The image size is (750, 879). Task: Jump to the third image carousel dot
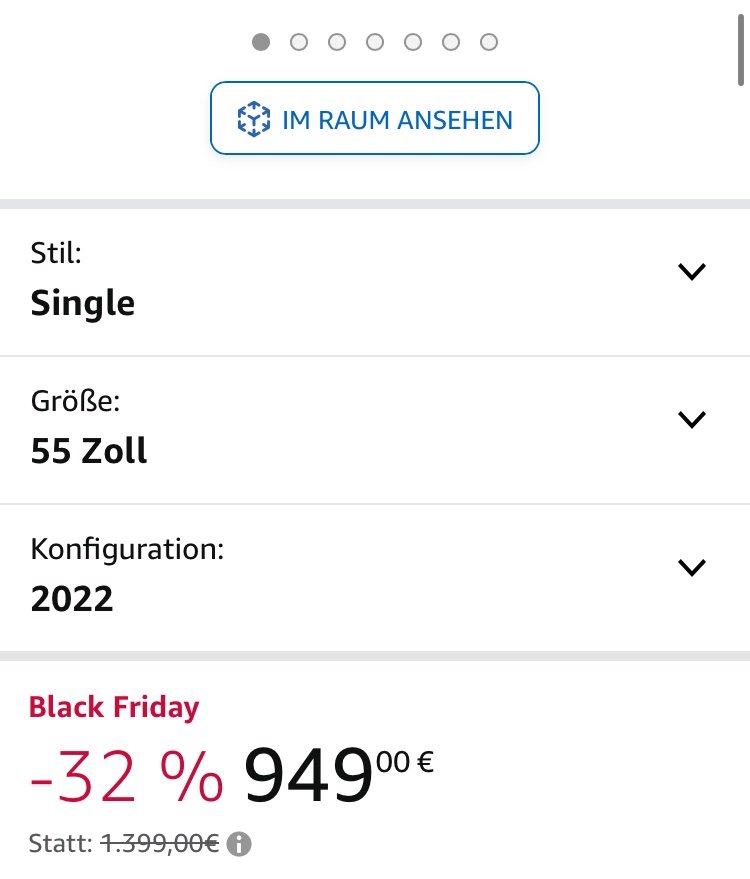pyautogui.click(x=337, y=42)
